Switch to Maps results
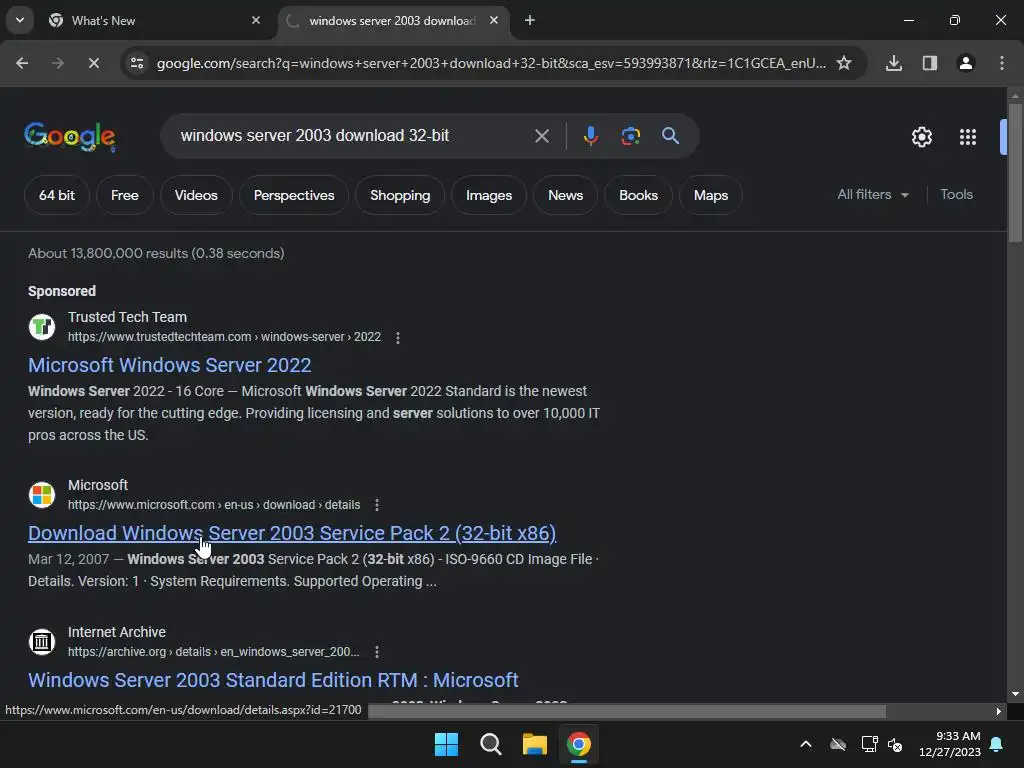The image size is (1024, 768). [x=711, y=195]
